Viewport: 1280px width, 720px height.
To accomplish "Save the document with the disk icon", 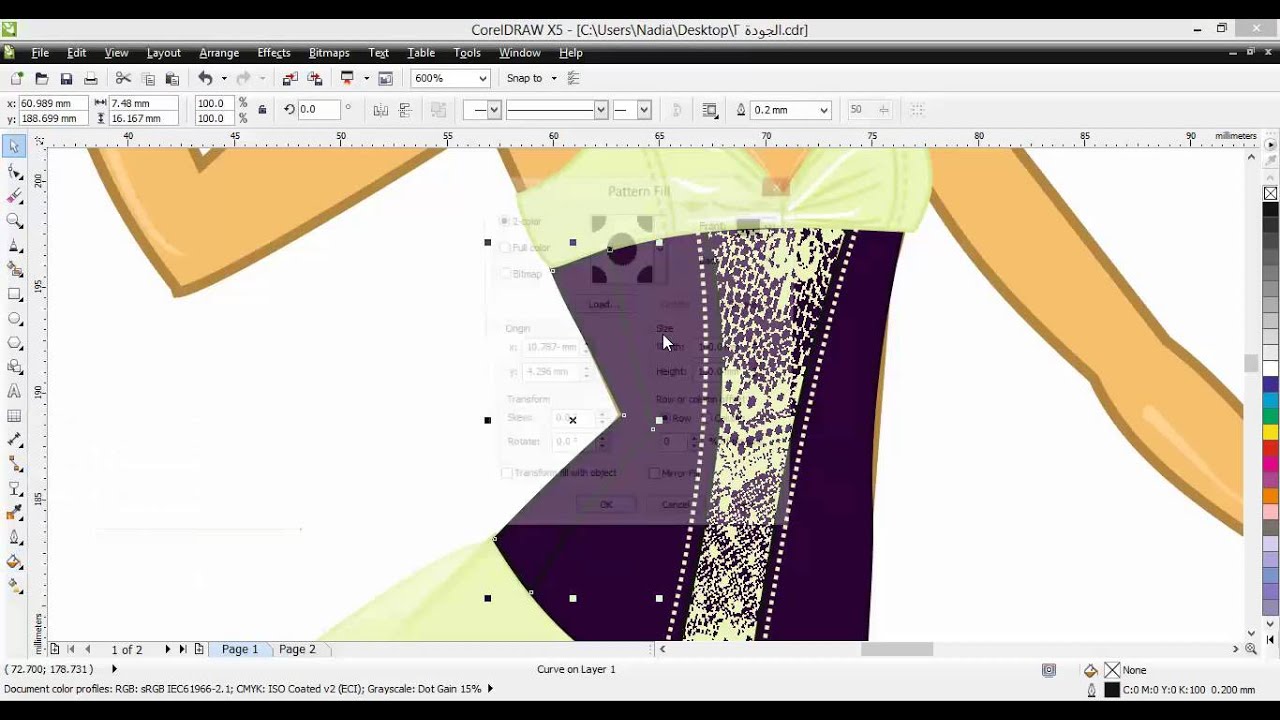I will 66,78.
